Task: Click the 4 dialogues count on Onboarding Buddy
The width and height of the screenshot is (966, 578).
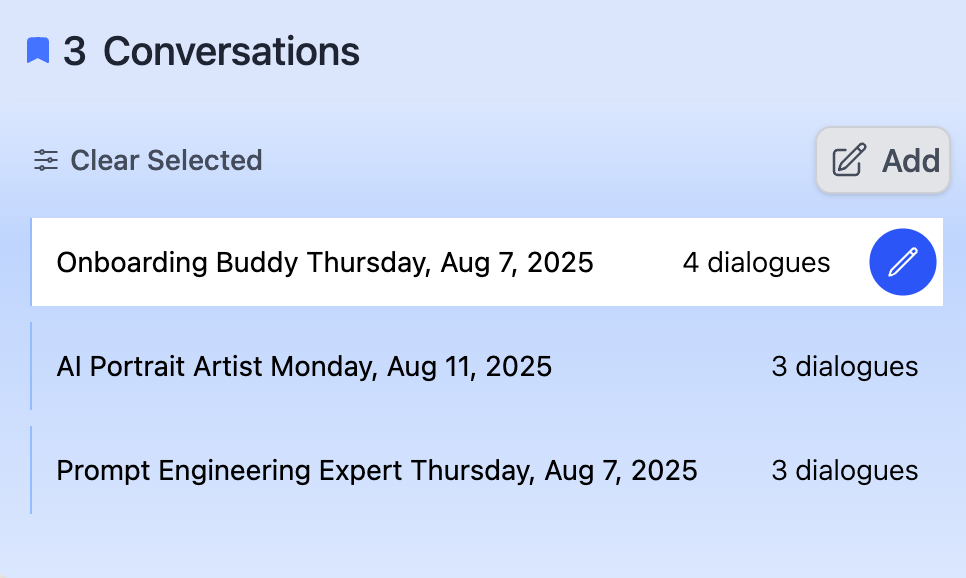Action: coord(756,262)
